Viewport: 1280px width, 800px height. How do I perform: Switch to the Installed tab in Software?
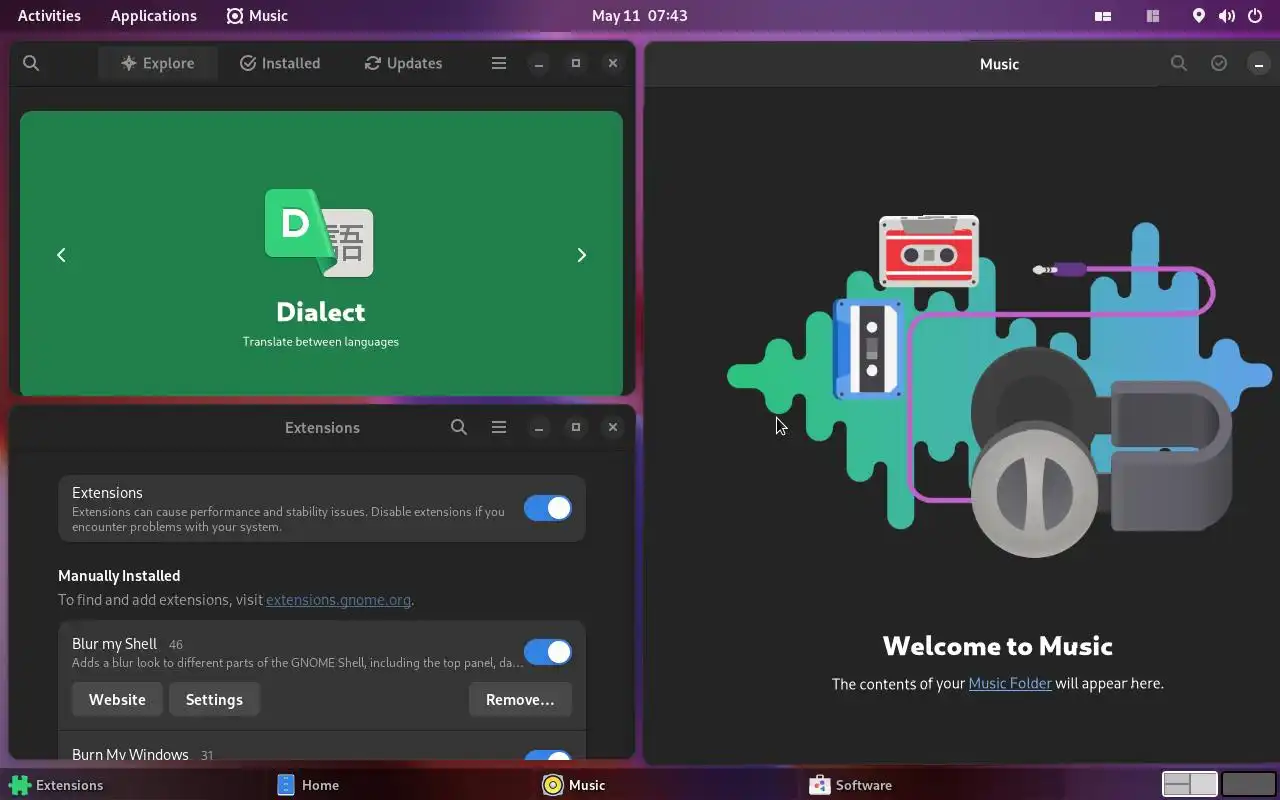[x=280, y=63]
